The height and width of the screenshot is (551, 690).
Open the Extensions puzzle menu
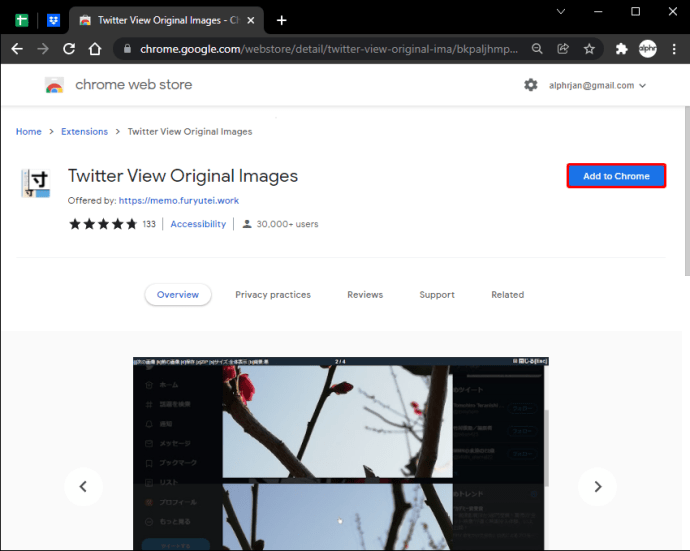coord(621,49)
